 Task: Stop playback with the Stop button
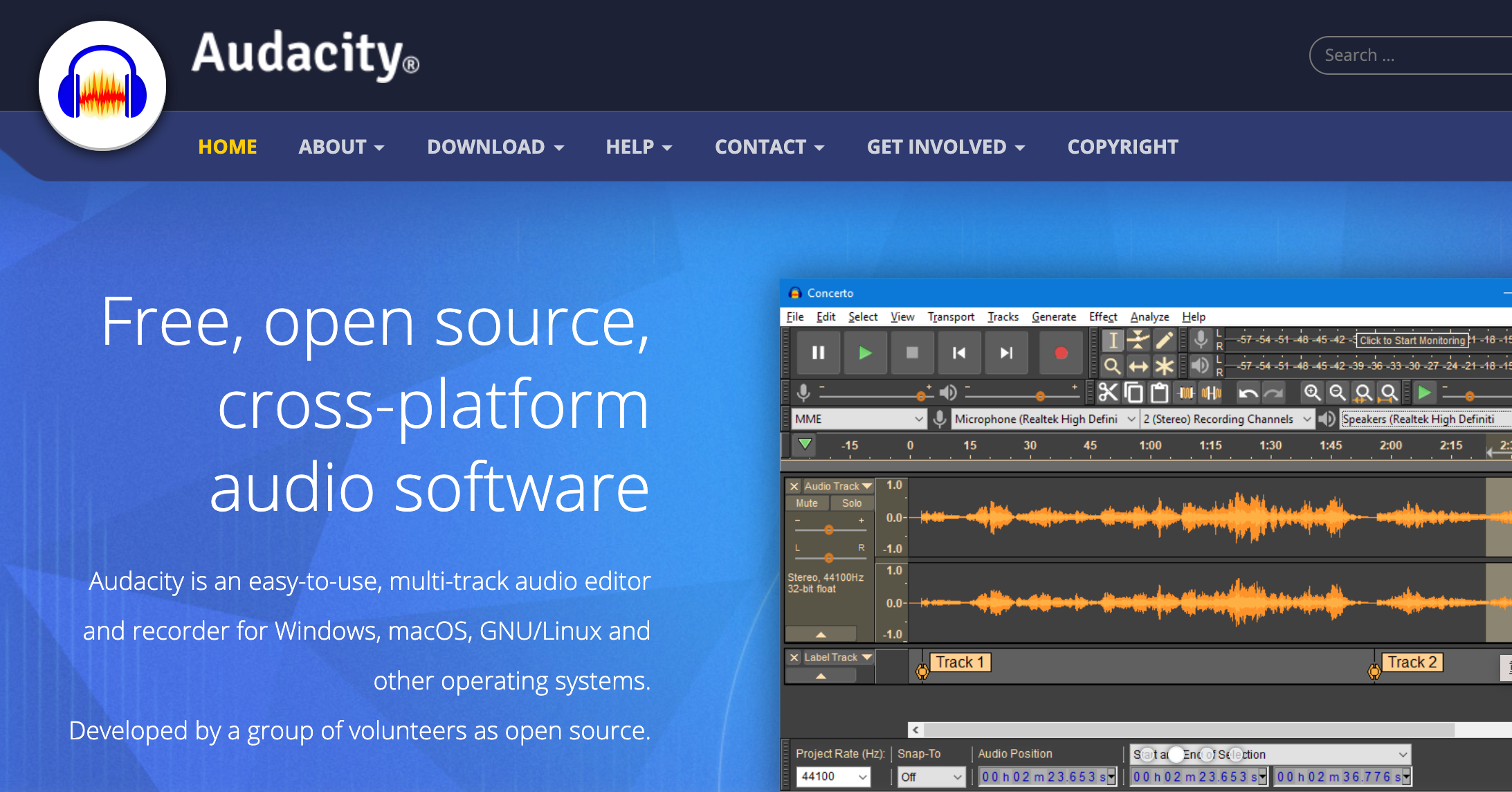click(x=912, y=353)
